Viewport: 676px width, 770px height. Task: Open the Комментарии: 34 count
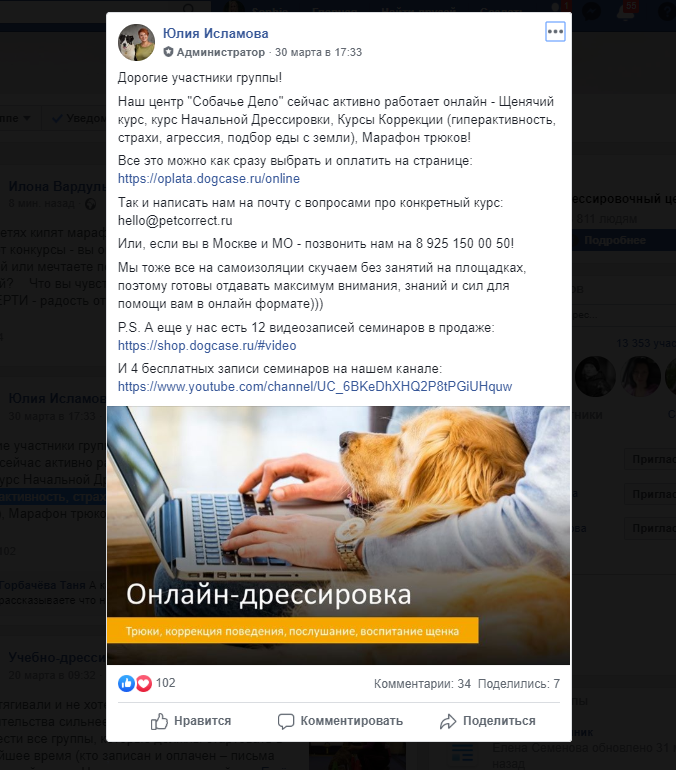coord(422,684)
